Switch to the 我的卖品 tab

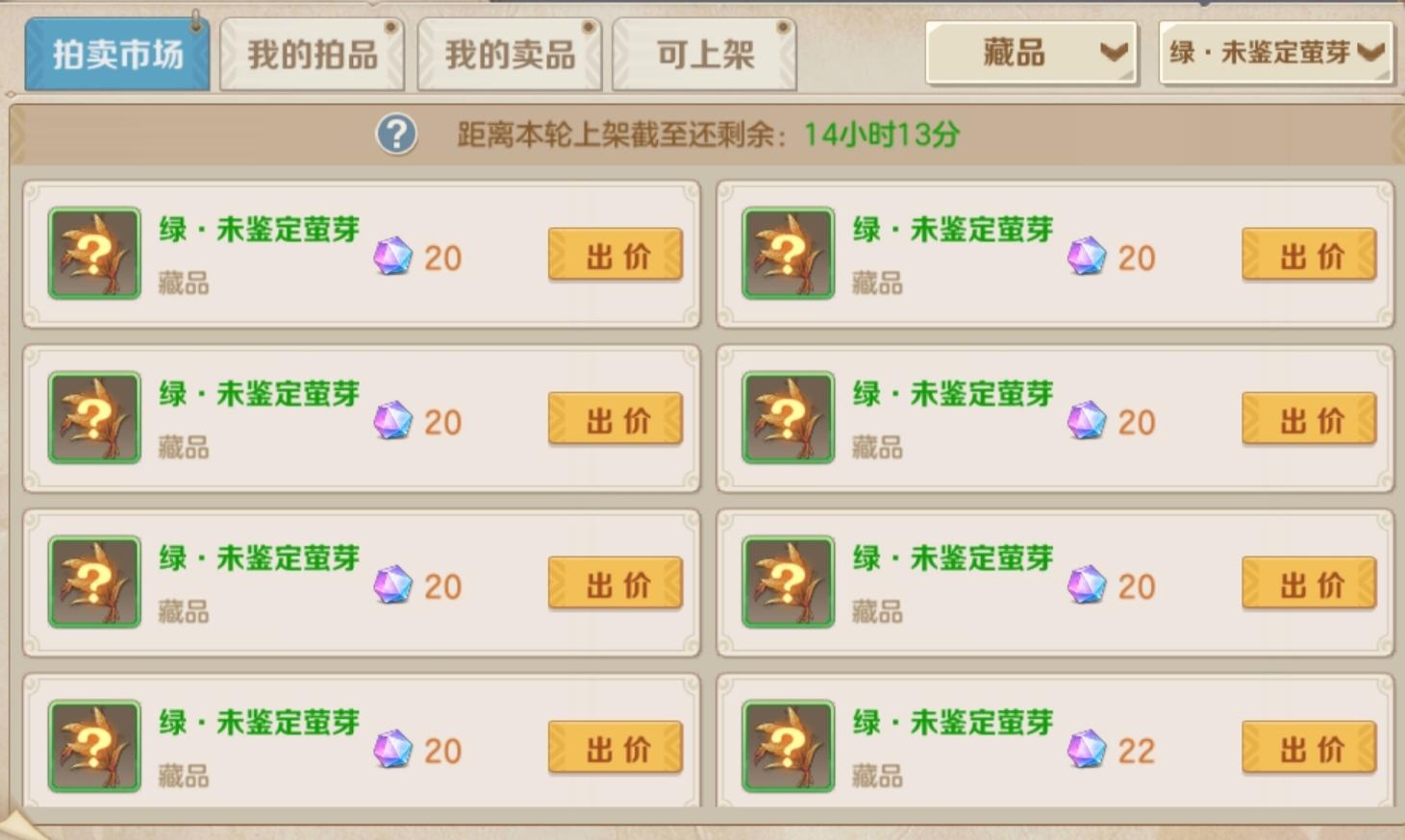[x=510, y=55]
